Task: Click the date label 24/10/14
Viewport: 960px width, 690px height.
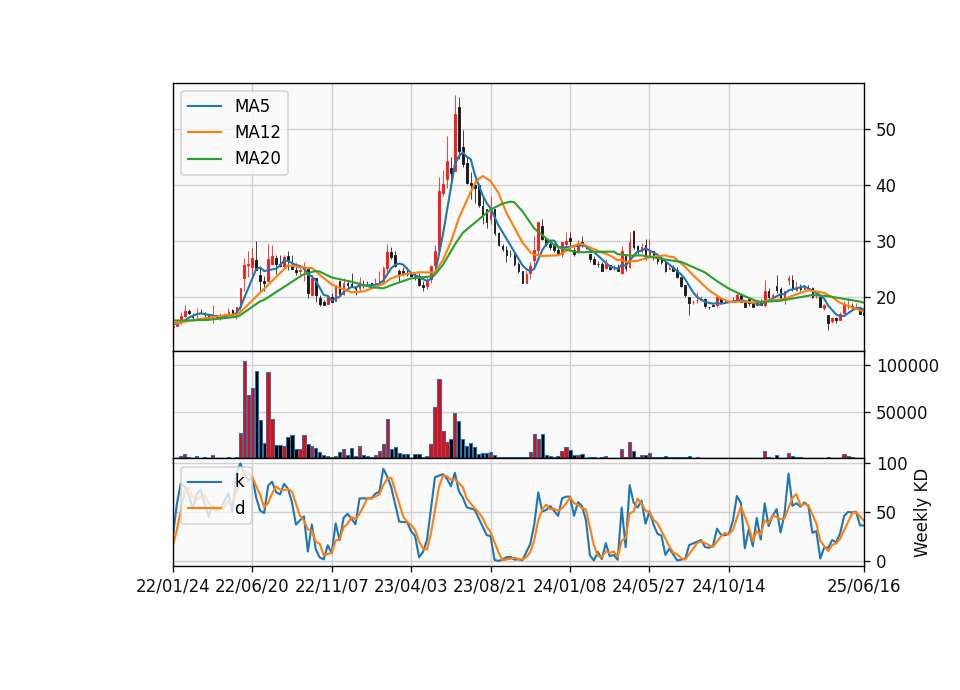Action: (729, 587)
